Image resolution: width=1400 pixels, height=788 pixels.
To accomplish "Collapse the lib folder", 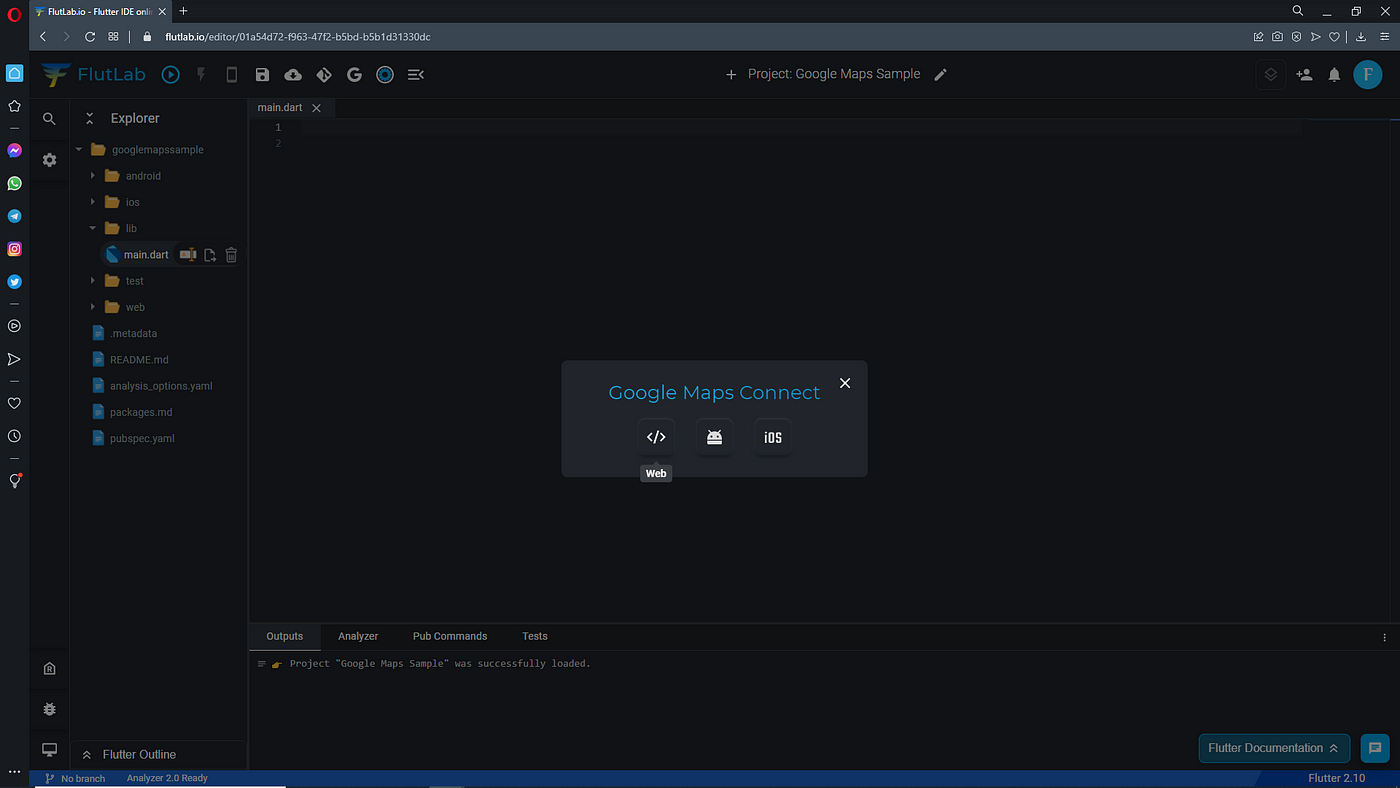I will point(93,228).
